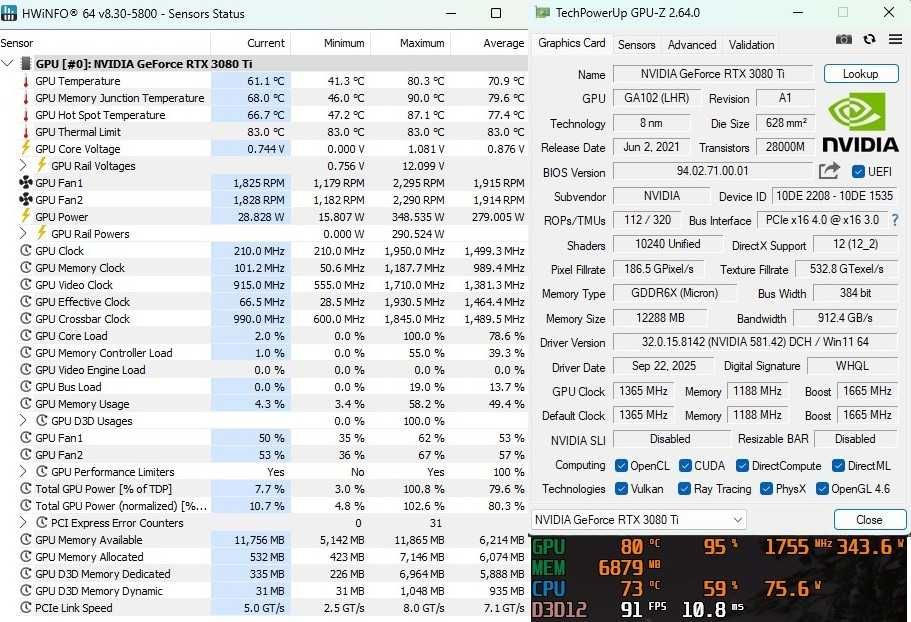Collapse the GPU [#0] RTX 3080 Ti group
The image size is (911, 622).
(8, 63)
